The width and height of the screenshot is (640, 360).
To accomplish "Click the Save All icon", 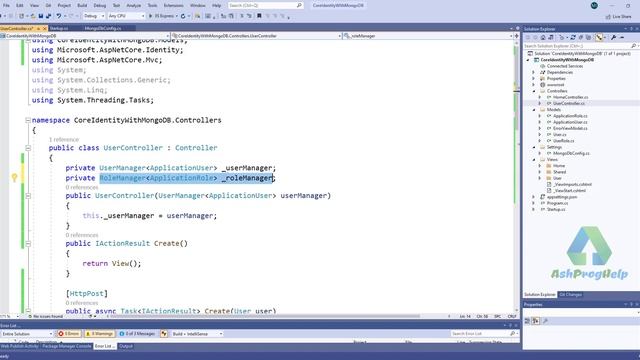I will pos(49,16).
